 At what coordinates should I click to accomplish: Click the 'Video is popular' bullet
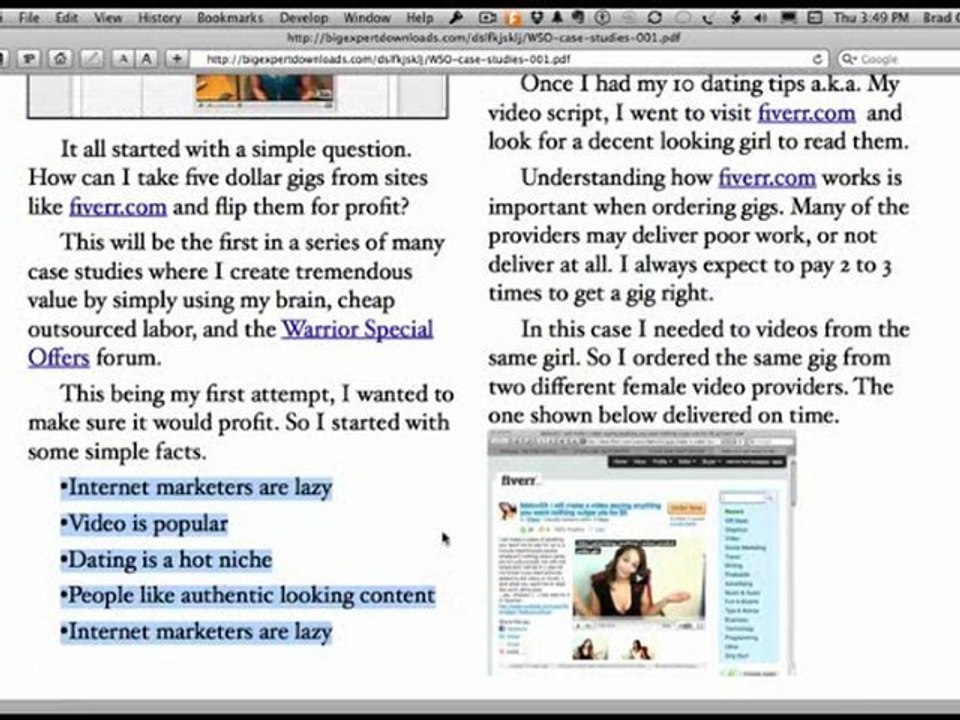click(144, 523)
